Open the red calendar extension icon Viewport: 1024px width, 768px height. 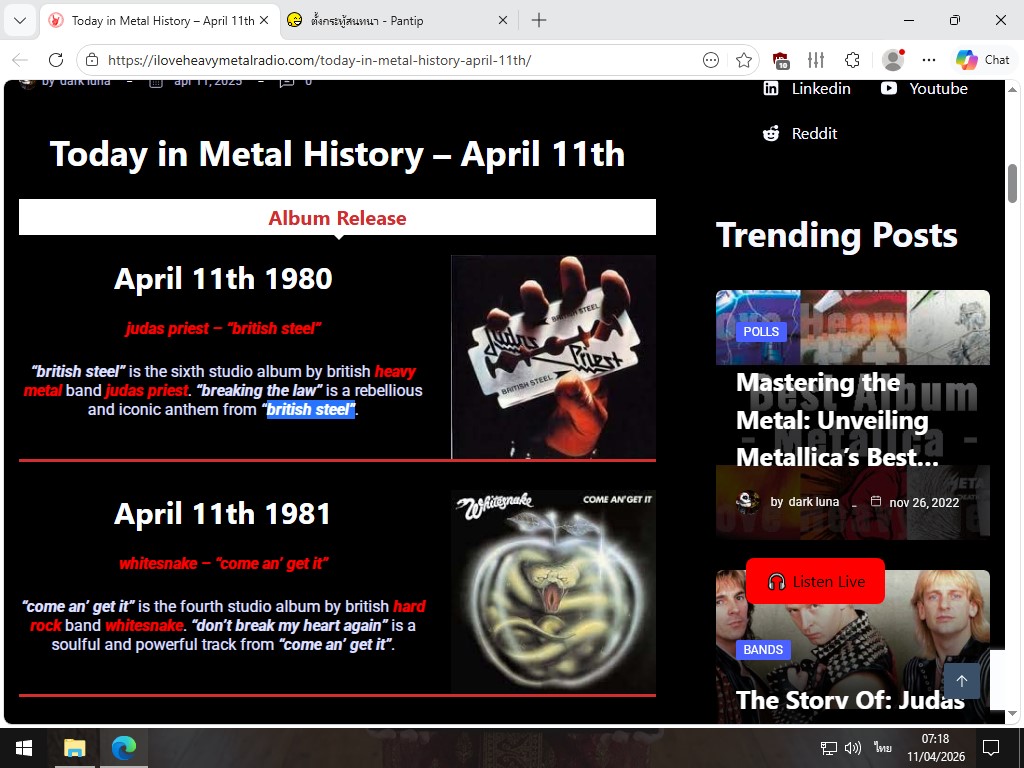[781, 60]
